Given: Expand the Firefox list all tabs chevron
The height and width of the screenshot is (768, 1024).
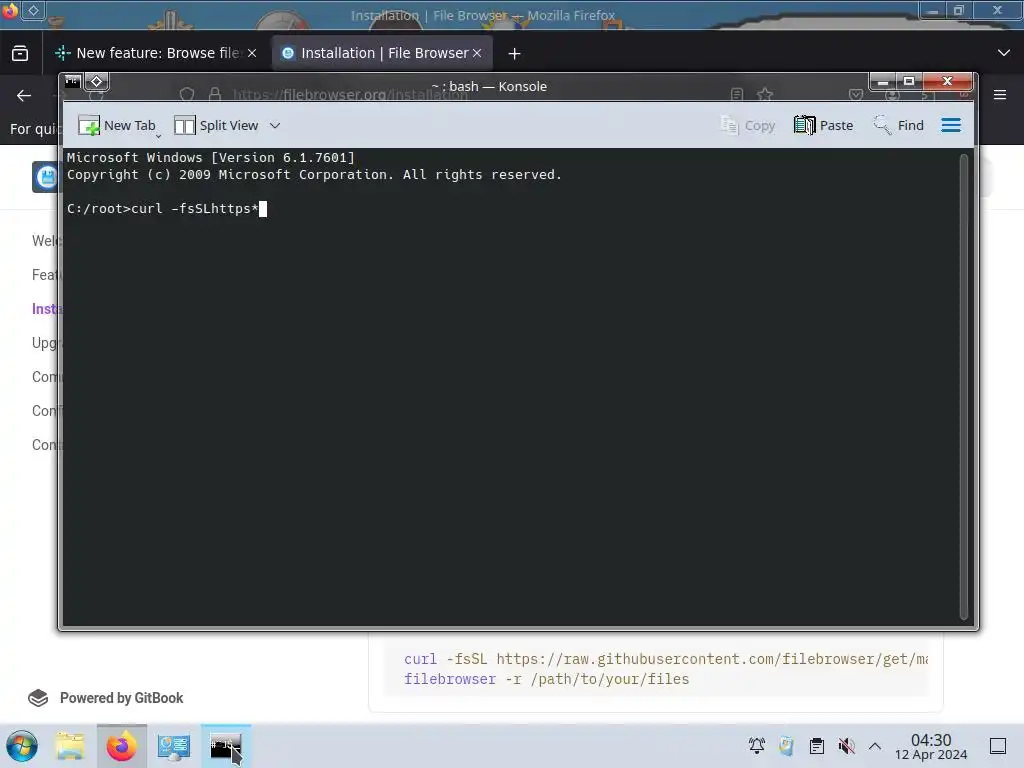Looking at the screenshot, I should point(1004,53).
